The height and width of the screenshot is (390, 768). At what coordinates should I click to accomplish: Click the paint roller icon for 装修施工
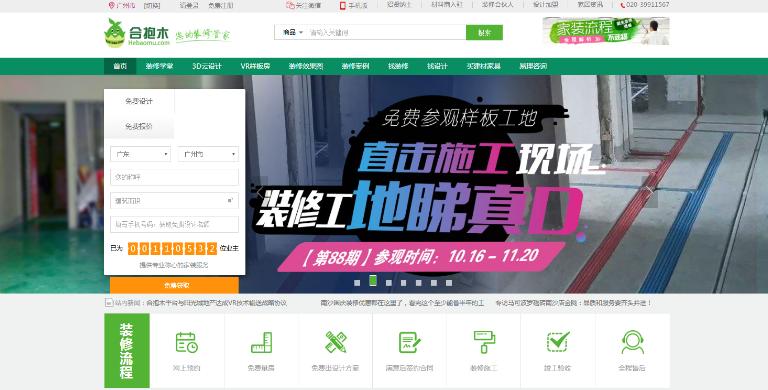click(484, 342)
